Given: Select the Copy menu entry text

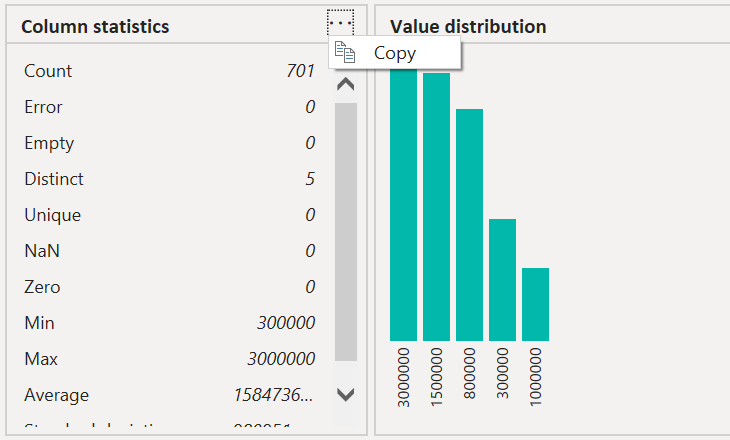Looking at the screenshot, I should coord(394,53).
